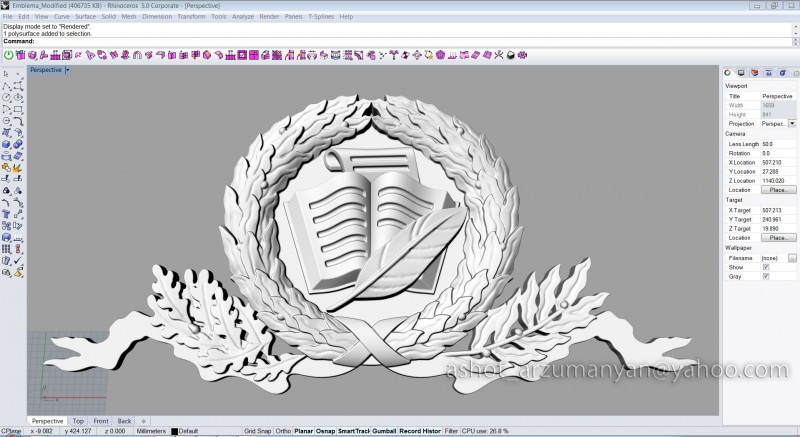Open the Render menu

point(269,16)
